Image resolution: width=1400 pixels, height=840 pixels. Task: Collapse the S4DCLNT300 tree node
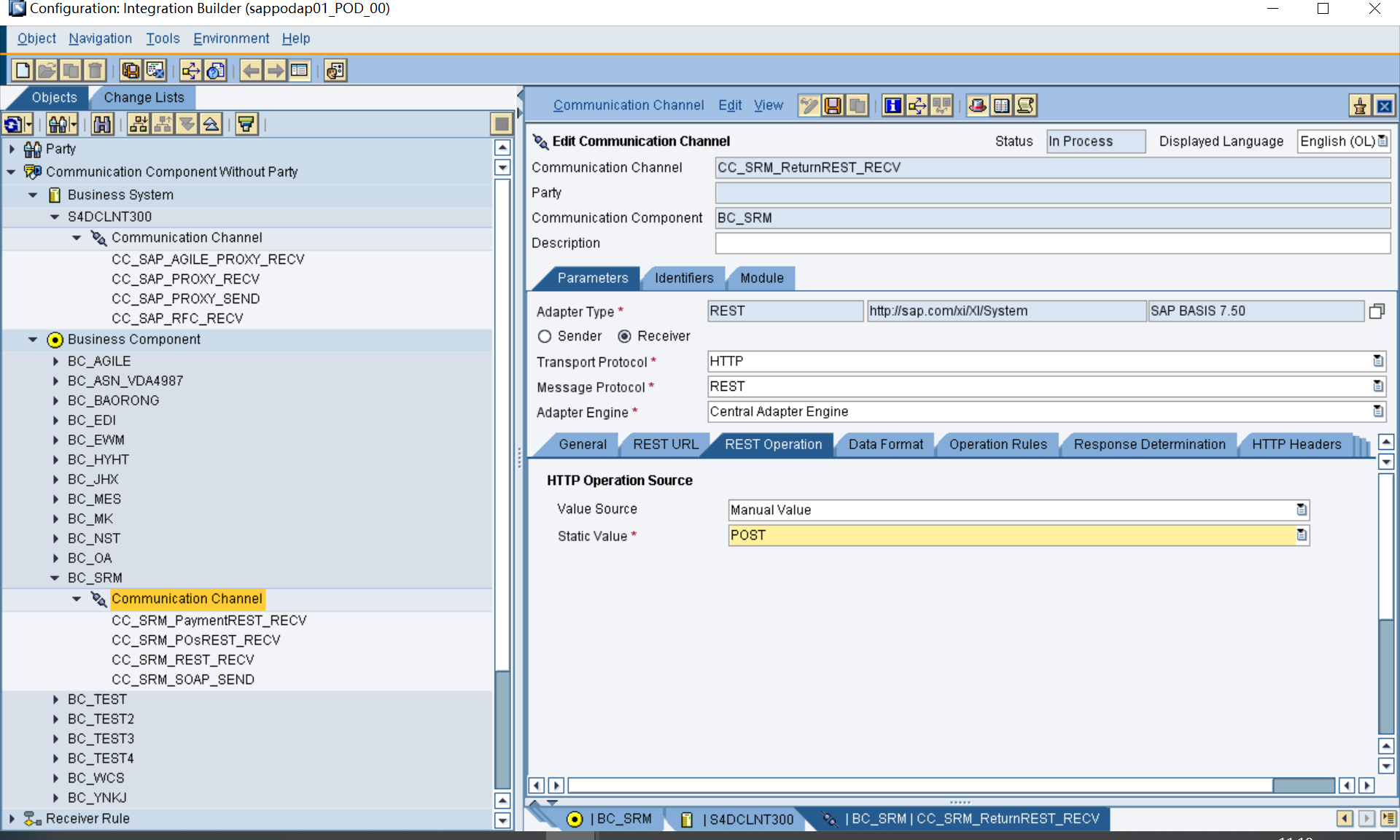tap(55, 217)
